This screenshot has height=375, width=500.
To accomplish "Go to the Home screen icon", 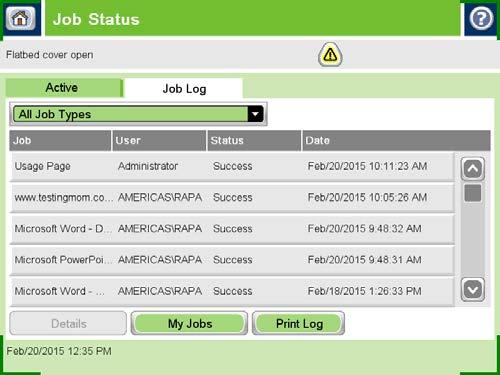I will (x=20, y=18).
